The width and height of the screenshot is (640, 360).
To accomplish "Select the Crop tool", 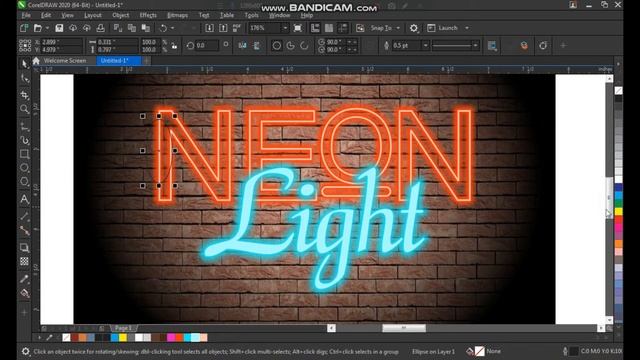I will click(24, 95).
